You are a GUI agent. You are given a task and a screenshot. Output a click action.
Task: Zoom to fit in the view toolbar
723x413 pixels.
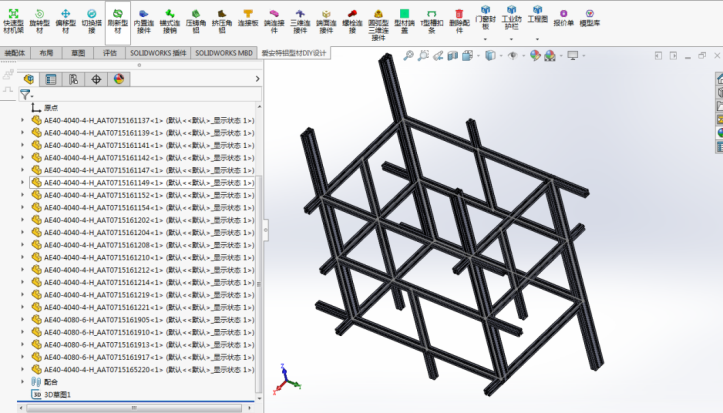[x=409, y=56]
